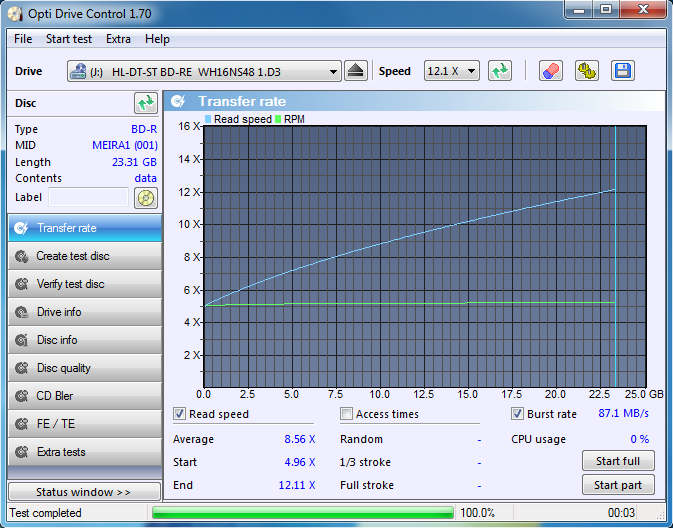Click the eraser icon in toolbar
Screen dimensions: 673x528
tap(551, 71)
